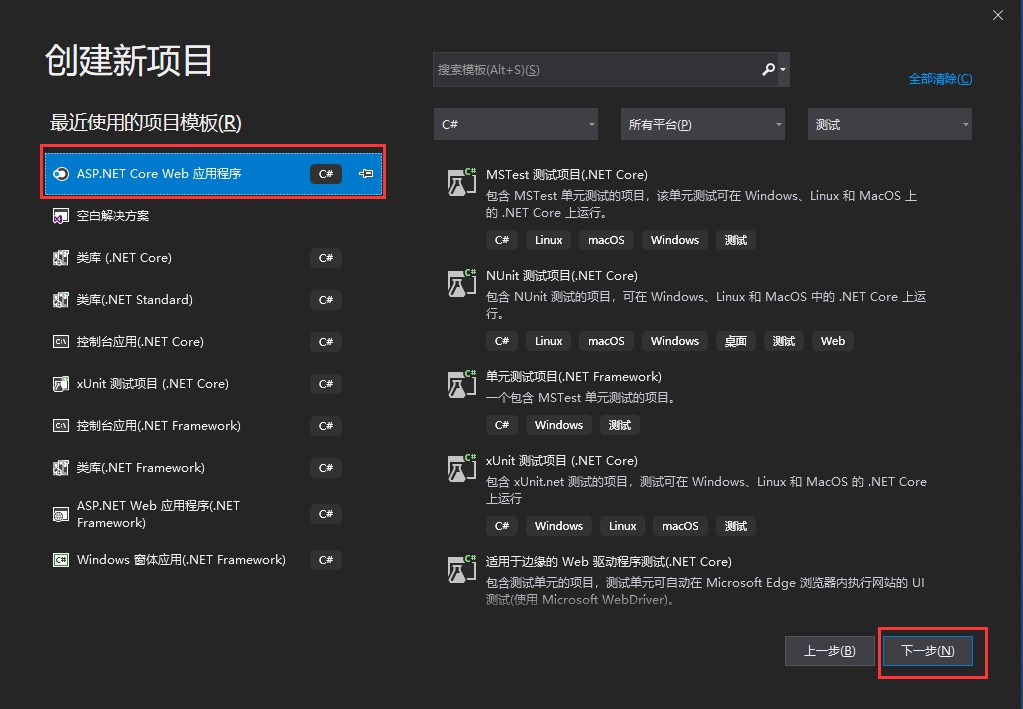This screenshot has width=1023, height=709.
Task: Open the 测试 project type dropdown
Action: [890, 124]
